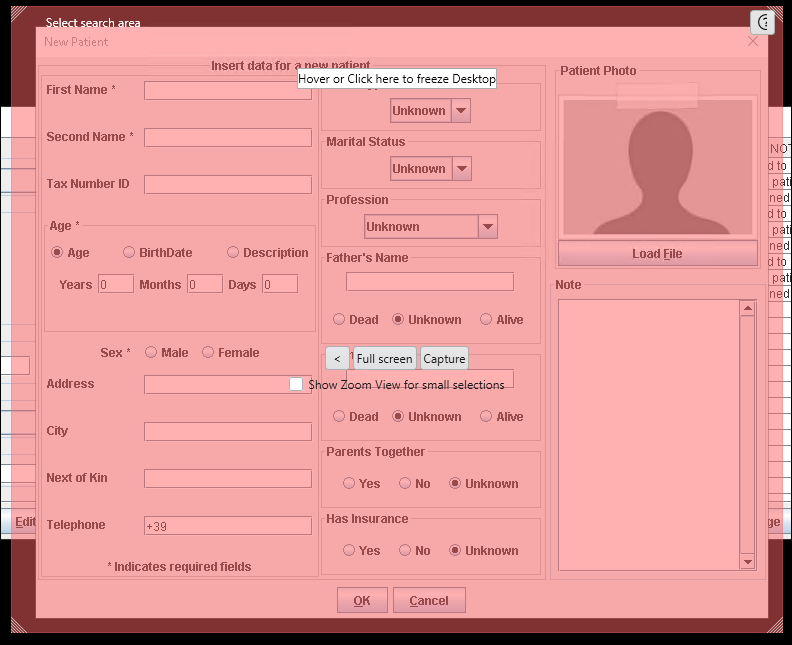
Task: Select Yes for Has Insurance
Action: (349, 550)
